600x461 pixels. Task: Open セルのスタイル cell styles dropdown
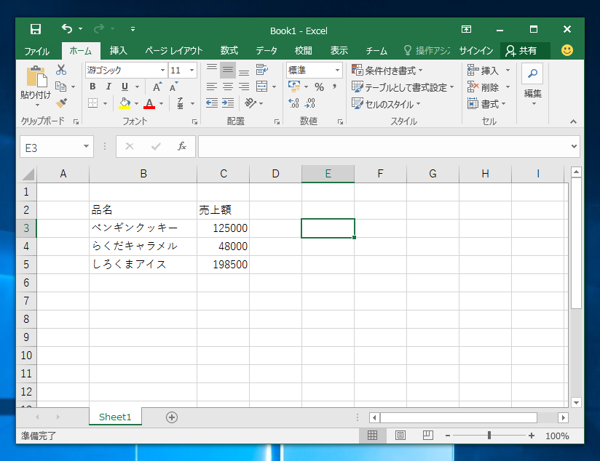click(x=386, y=104)
